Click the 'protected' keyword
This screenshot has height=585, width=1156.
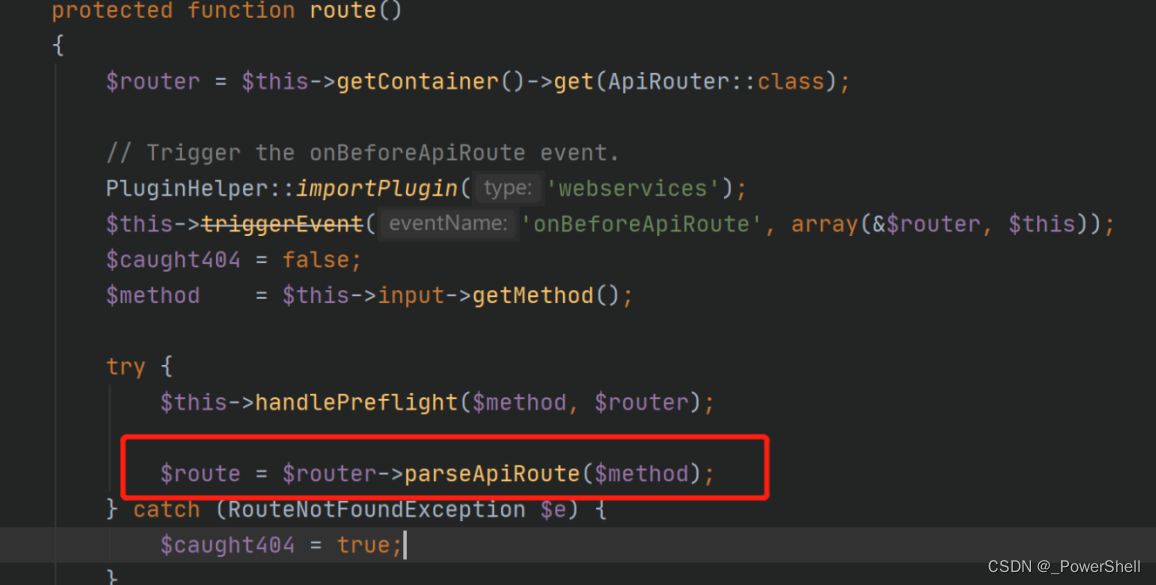pos(113,10)
